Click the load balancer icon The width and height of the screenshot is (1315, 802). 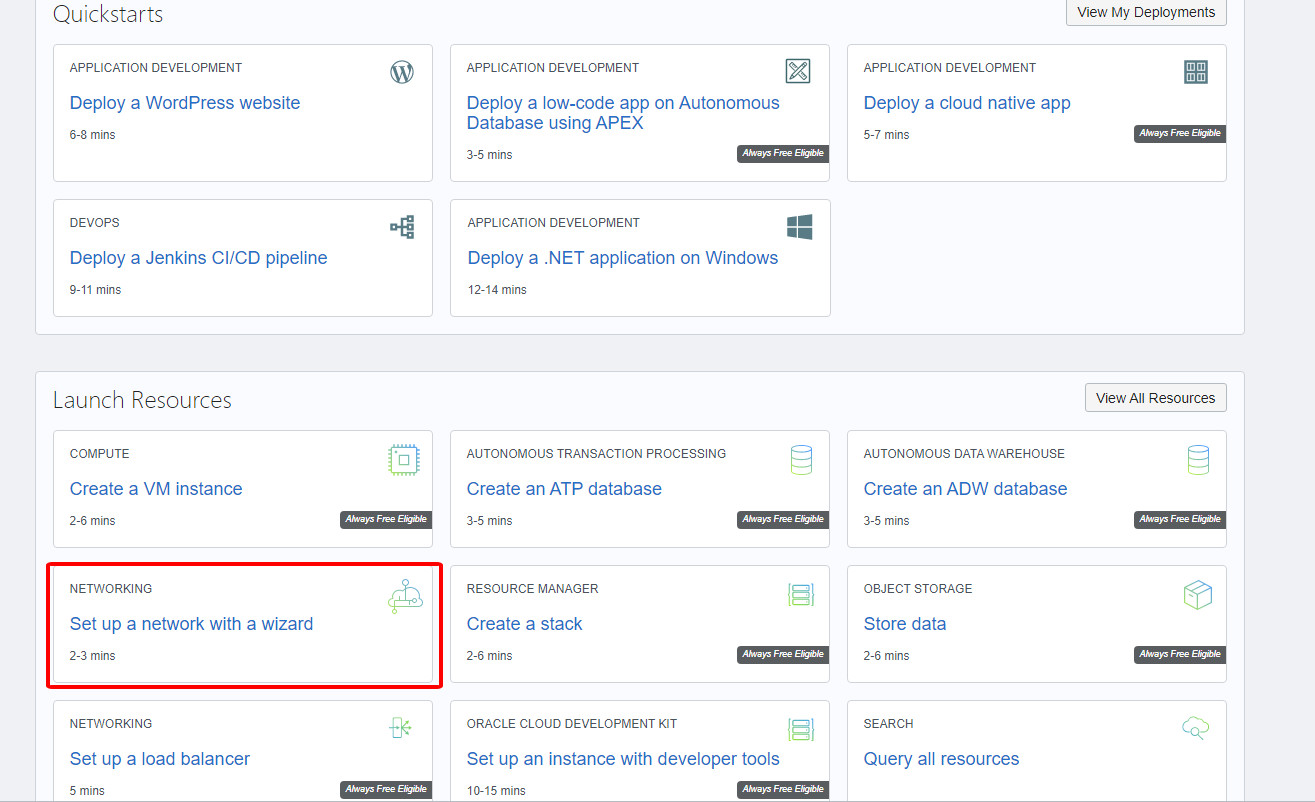[401, 729]
